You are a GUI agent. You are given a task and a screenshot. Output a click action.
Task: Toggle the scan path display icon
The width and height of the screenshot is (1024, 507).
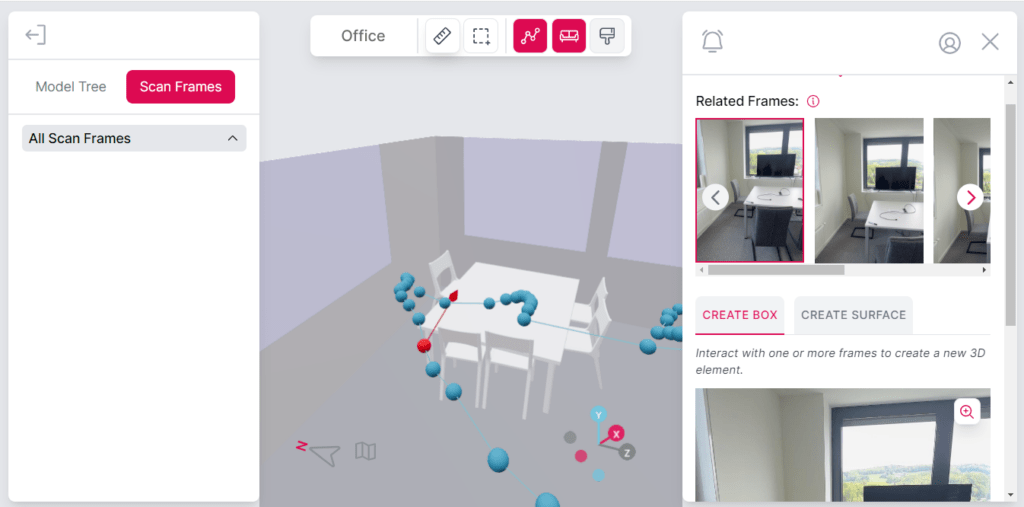click(530, 36)
